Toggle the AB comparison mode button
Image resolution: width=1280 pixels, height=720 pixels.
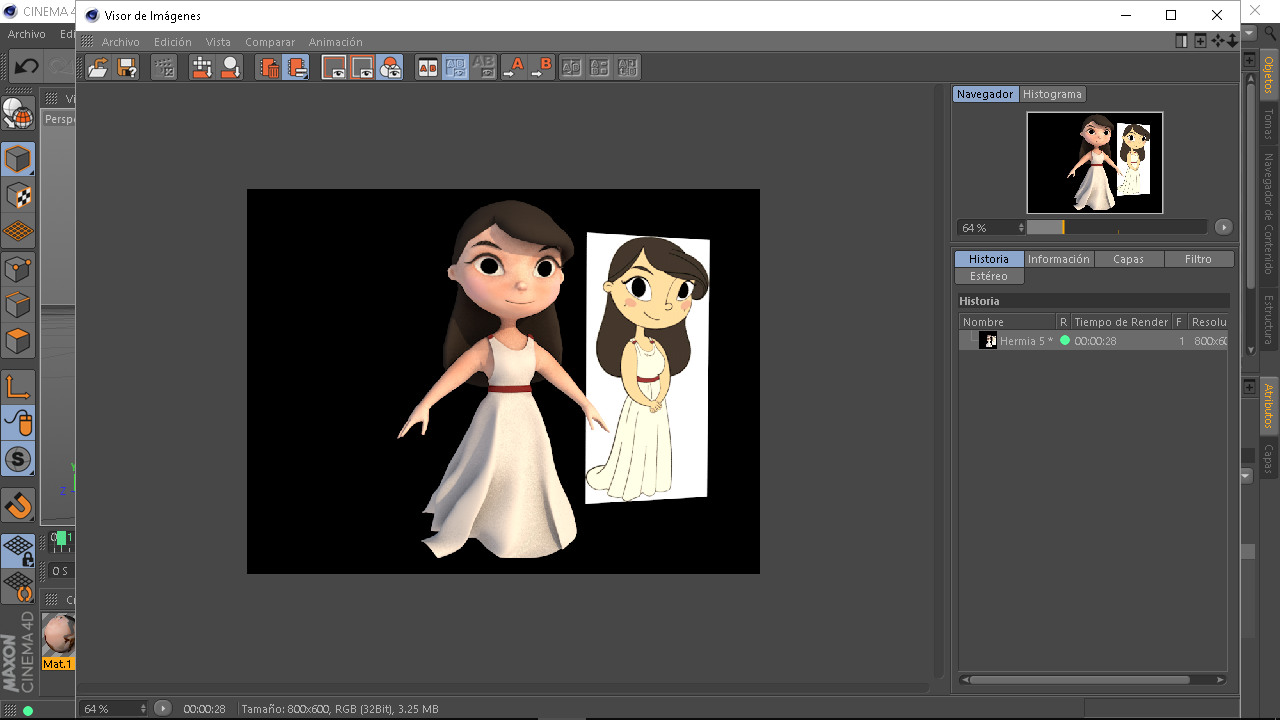click(x=427, y=68)
